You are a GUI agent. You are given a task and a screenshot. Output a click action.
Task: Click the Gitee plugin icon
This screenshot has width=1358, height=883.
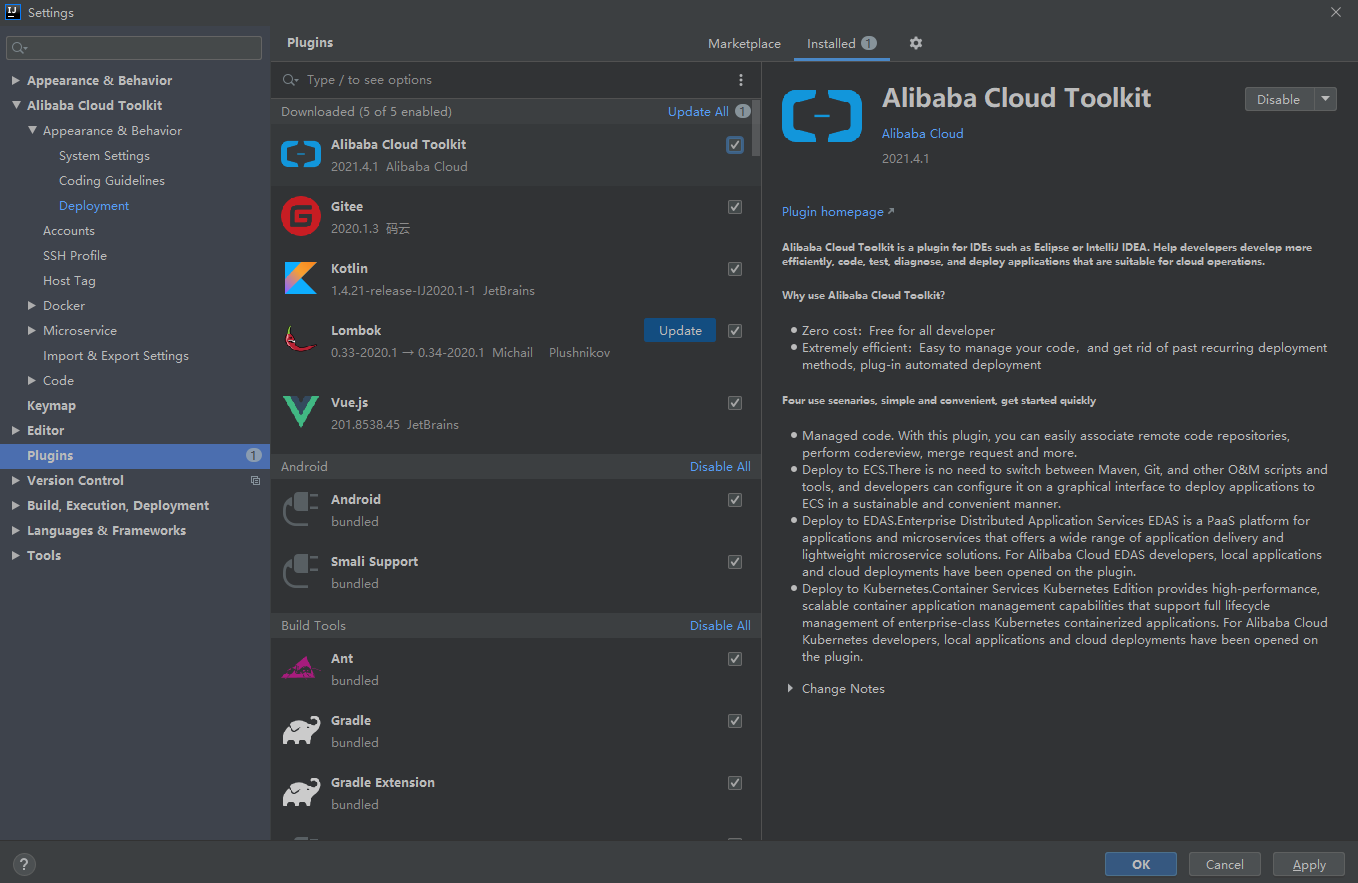point(301,216)
